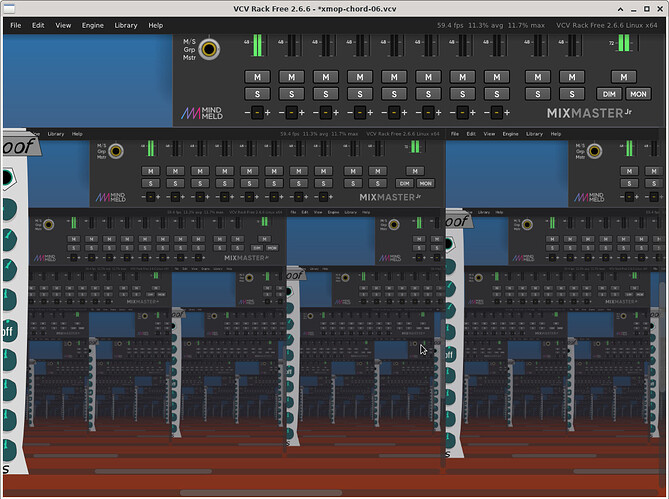Click the minus group selector of track seven
Viewport: 669px width, 499px height.
[453, 113]
